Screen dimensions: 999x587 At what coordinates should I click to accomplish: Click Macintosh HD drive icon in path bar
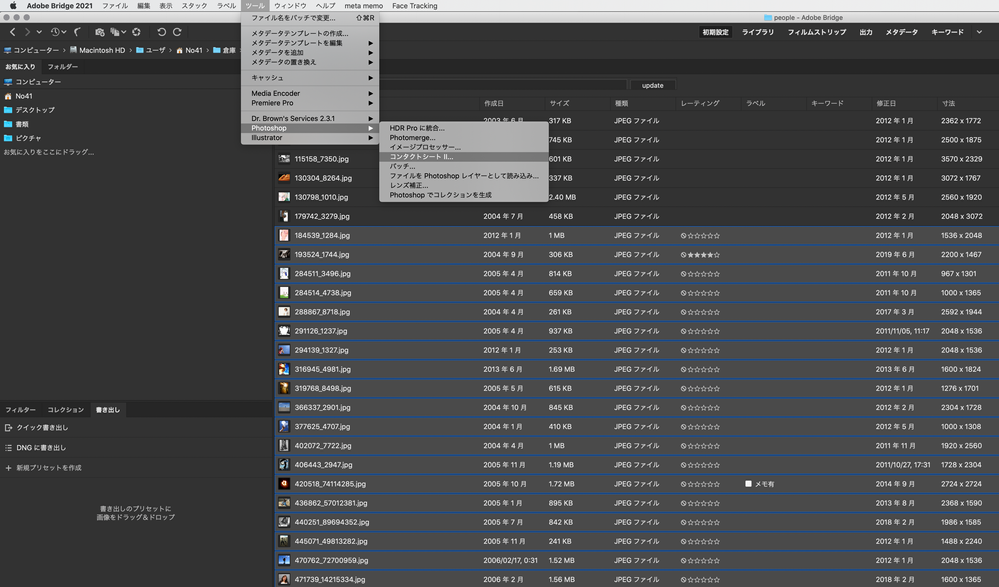[x=73, y=50]
